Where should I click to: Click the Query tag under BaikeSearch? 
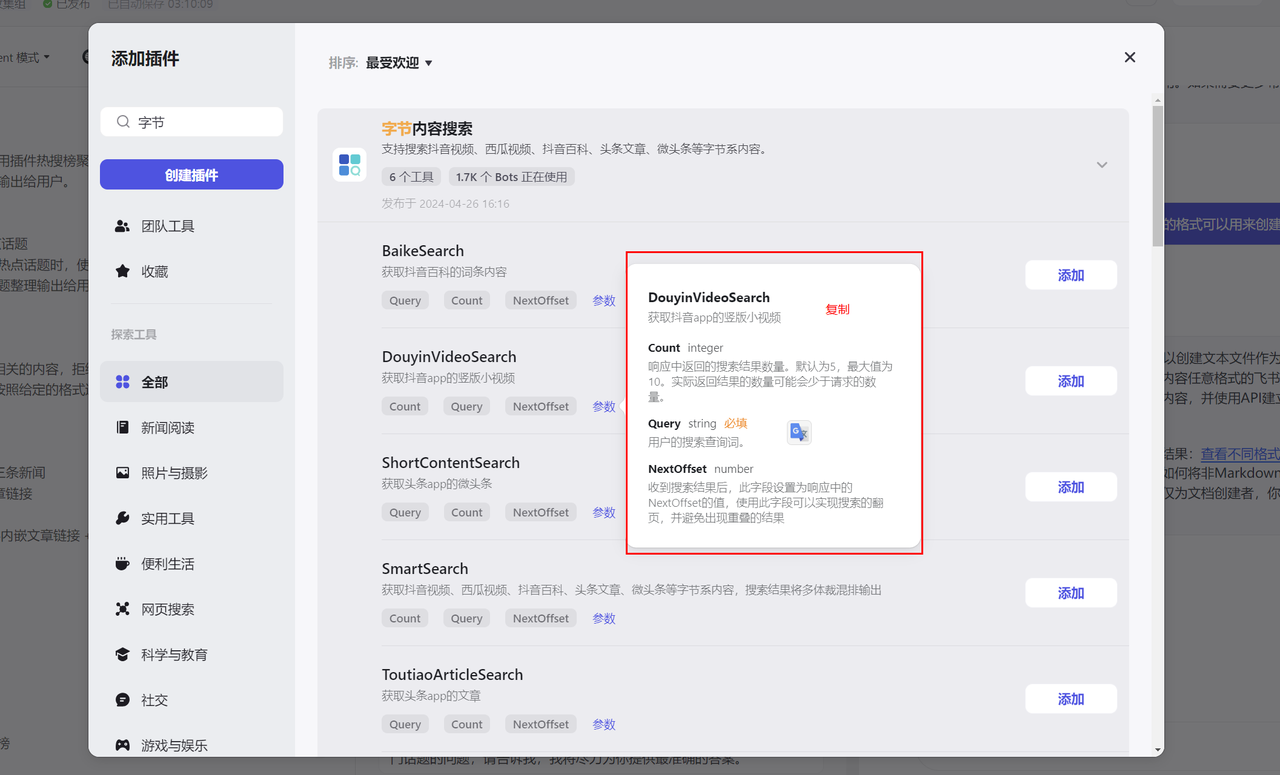click(405, 300)
